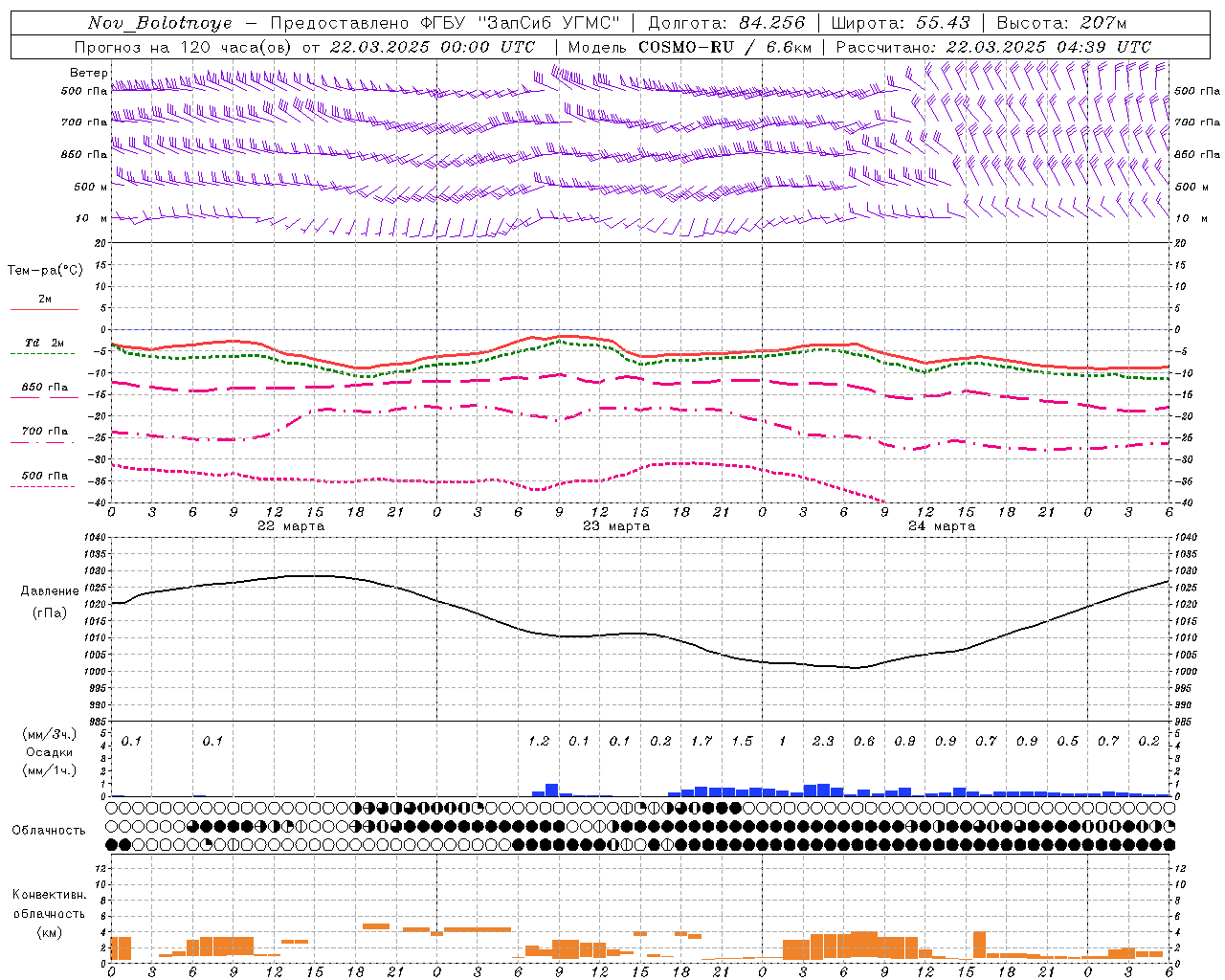Image resolution: width=1225 pixels, height=980 pixels.
Task: Click the left-side 10 м wind level label
Action: (x=92, y=218)
